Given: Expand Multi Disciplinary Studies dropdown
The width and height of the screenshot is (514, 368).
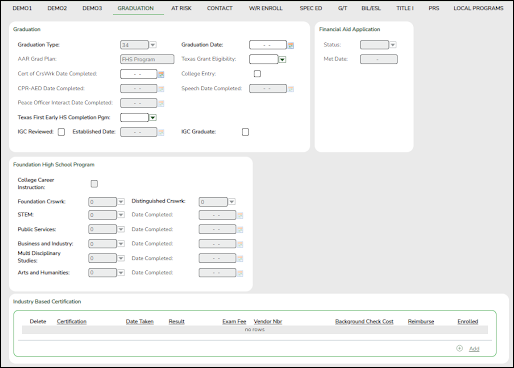Looking at the screenshot, I should [x=121, y=258].
